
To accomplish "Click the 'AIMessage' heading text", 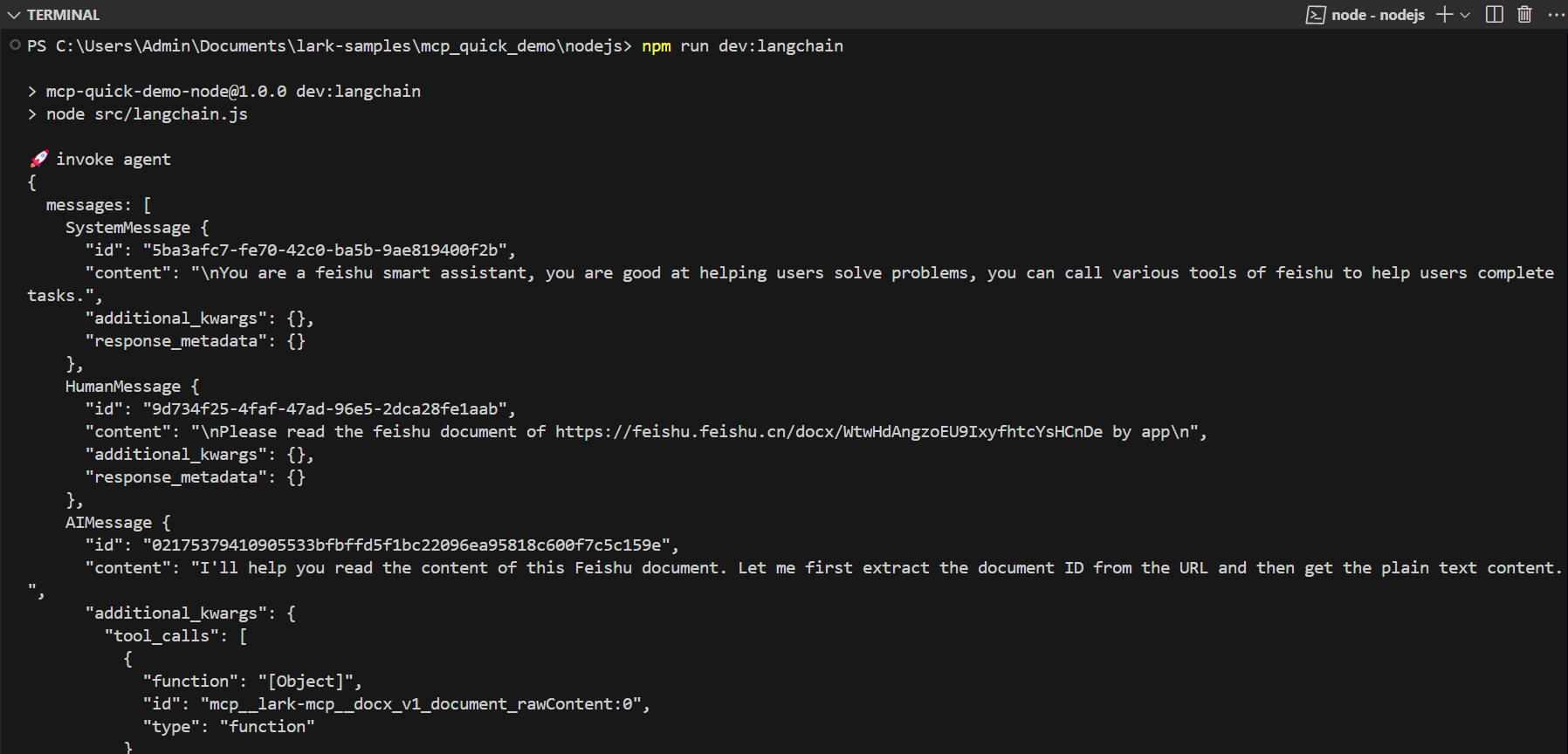I will pyautogui.click(x=108, y=523).
